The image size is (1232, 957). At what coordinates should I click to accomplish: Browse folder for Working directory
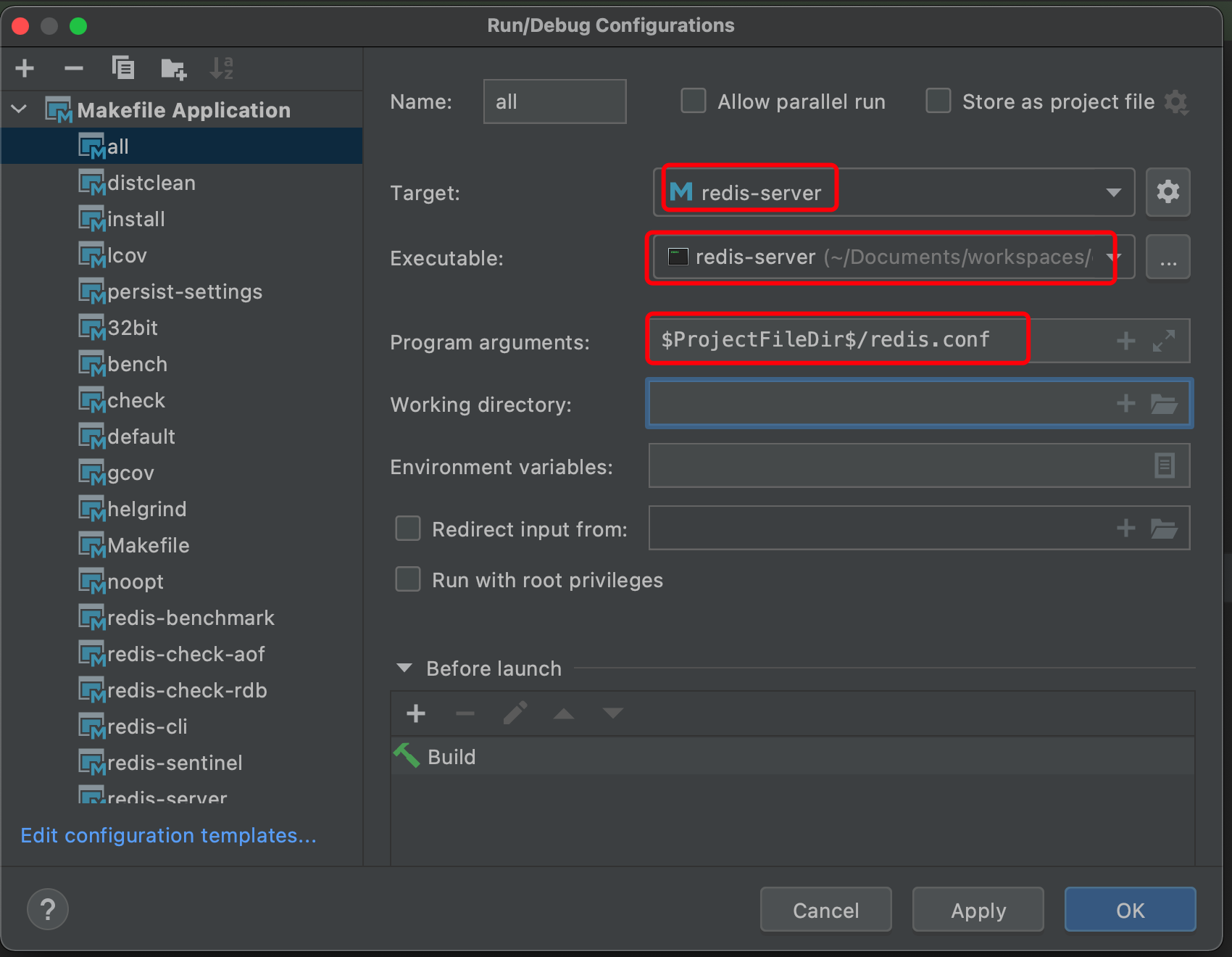pos(1164,404)
